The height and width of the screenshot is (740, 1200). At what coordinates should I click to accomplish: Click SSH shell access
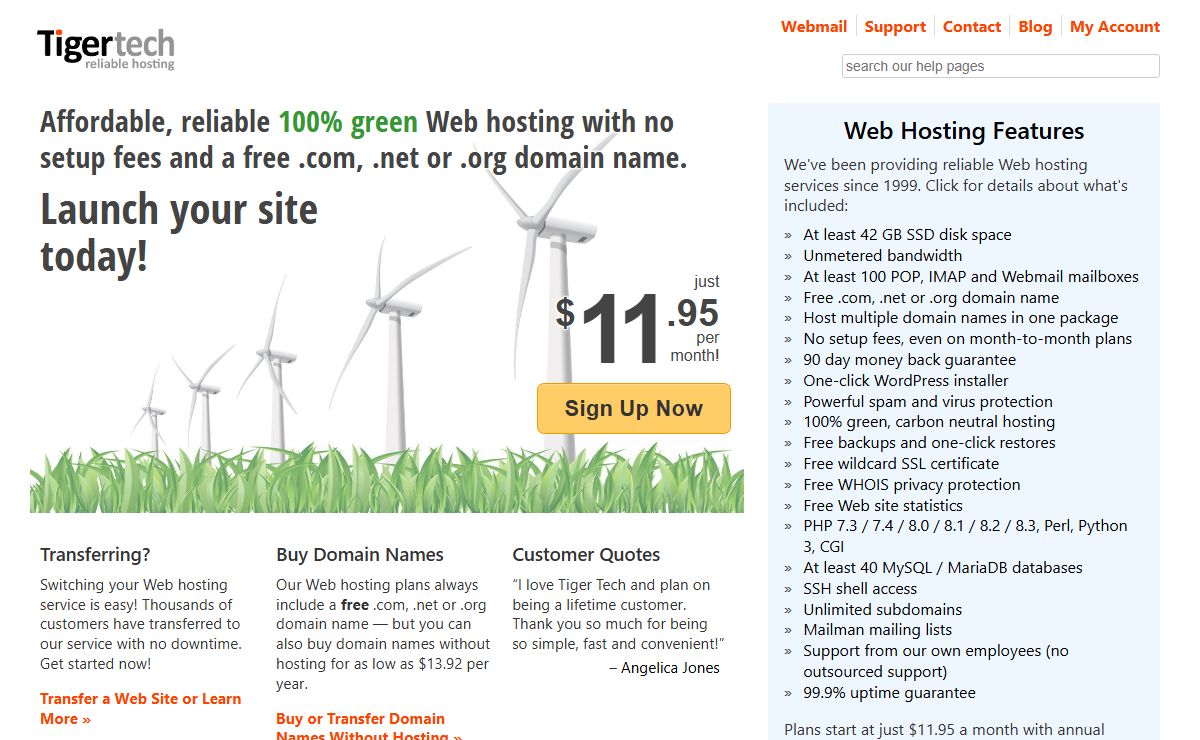click(x=860, y=589)
